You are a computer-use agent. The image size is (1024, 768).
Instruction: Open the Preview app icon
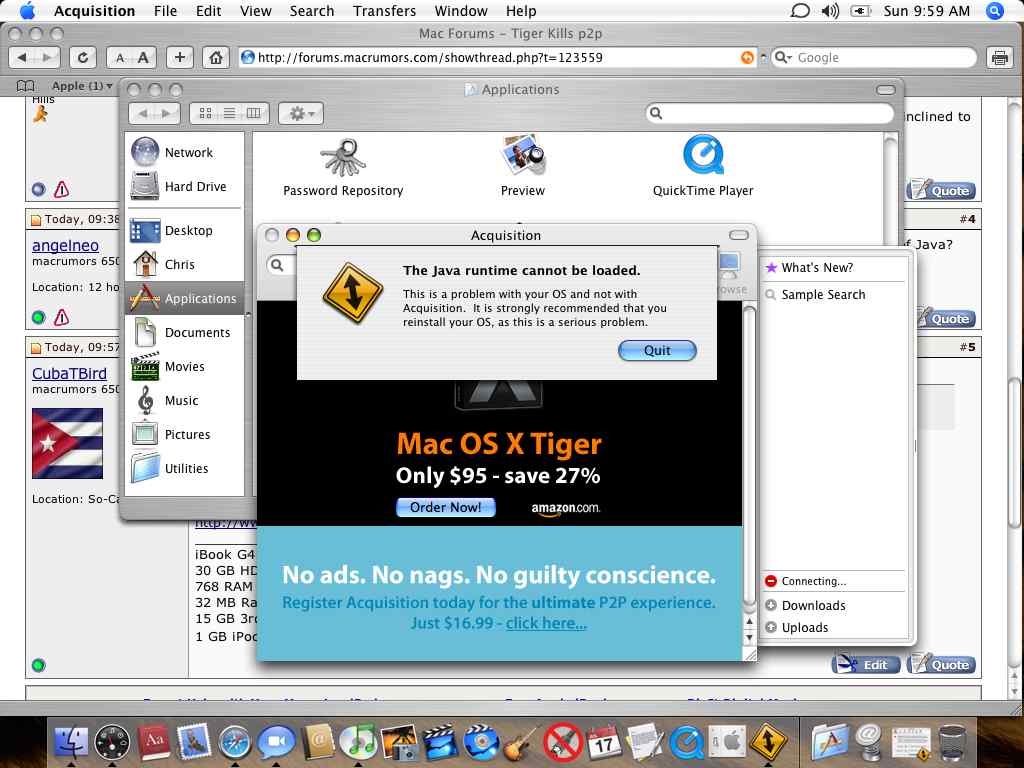[522, 166]
